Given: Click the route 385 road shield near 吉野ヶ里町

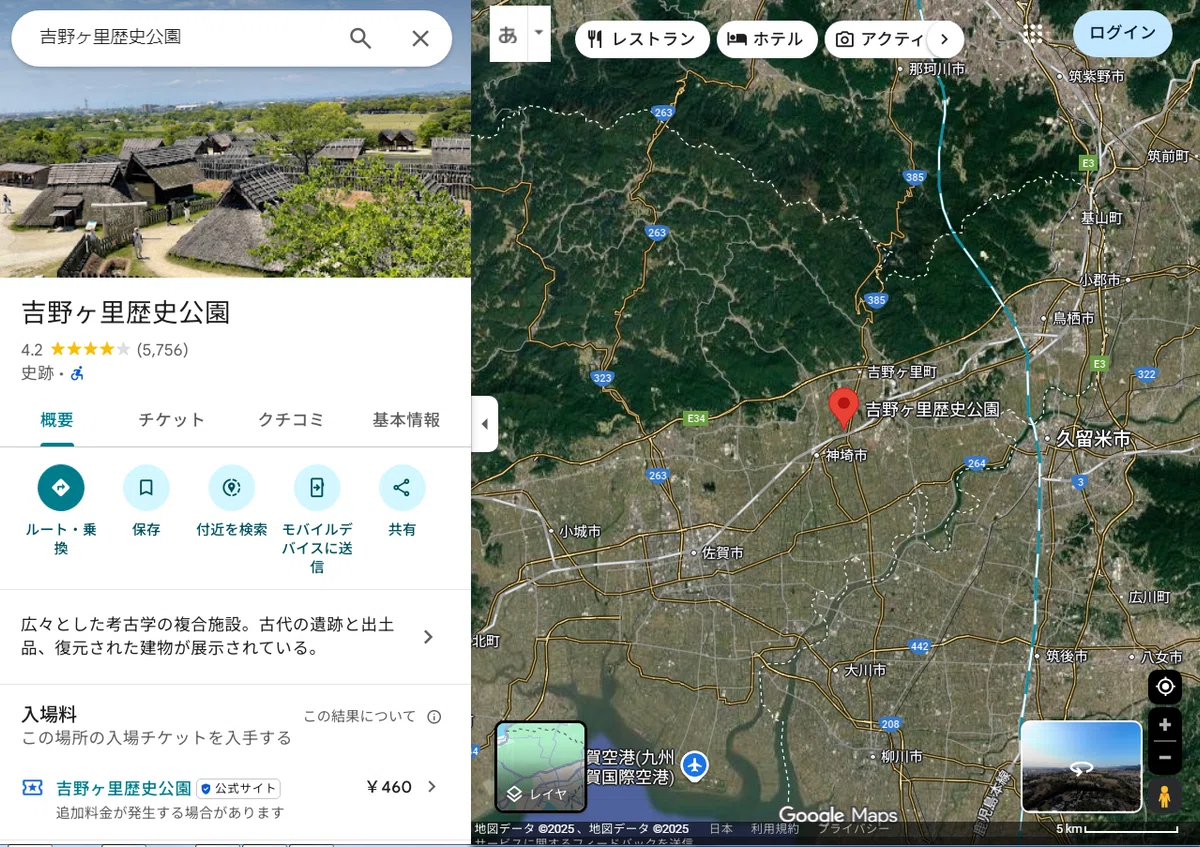Looking at the screenshot, I should [877, 300].
